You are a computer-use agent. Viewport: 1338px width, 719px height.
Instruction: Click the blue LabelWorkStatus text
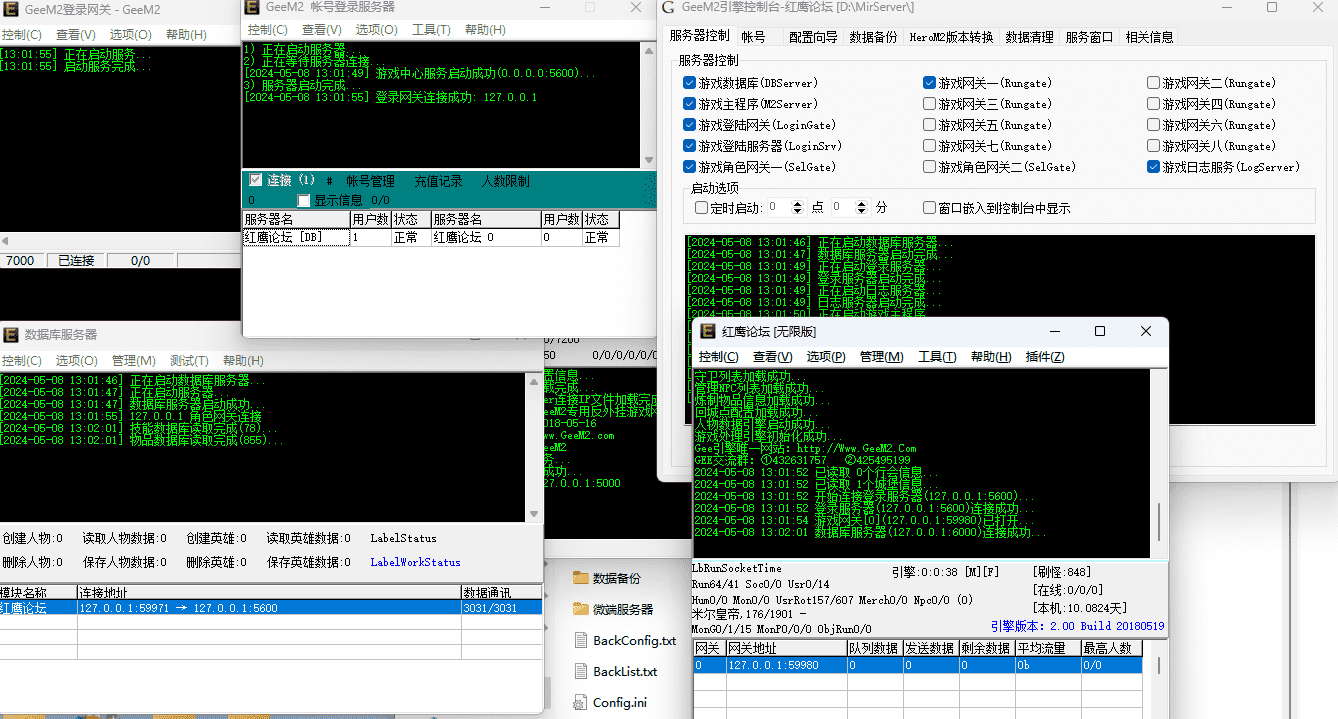pyautogui.click(x=415, y=562)
